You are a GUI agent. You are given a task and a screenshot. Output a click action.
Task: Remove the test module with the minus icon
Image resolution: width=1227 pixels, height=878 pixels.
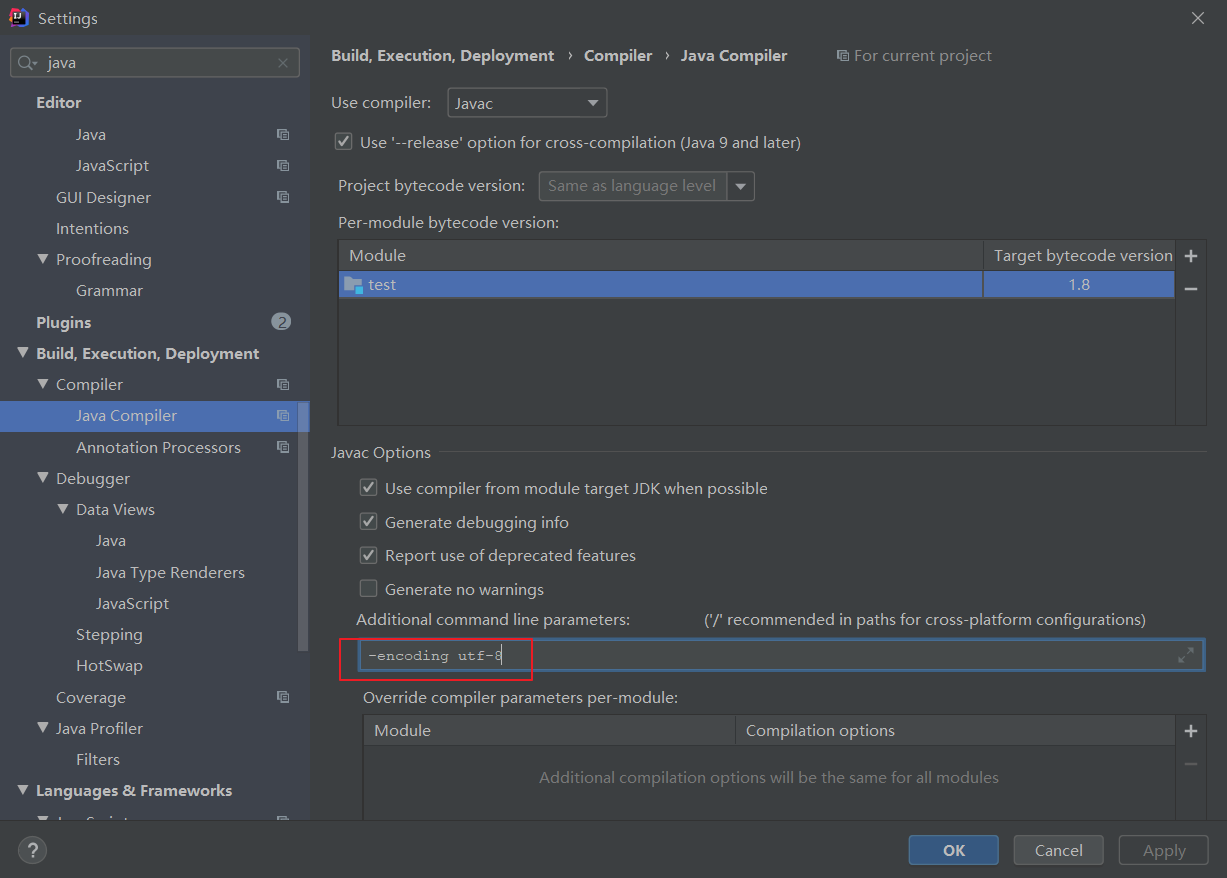coord(1191,288)
